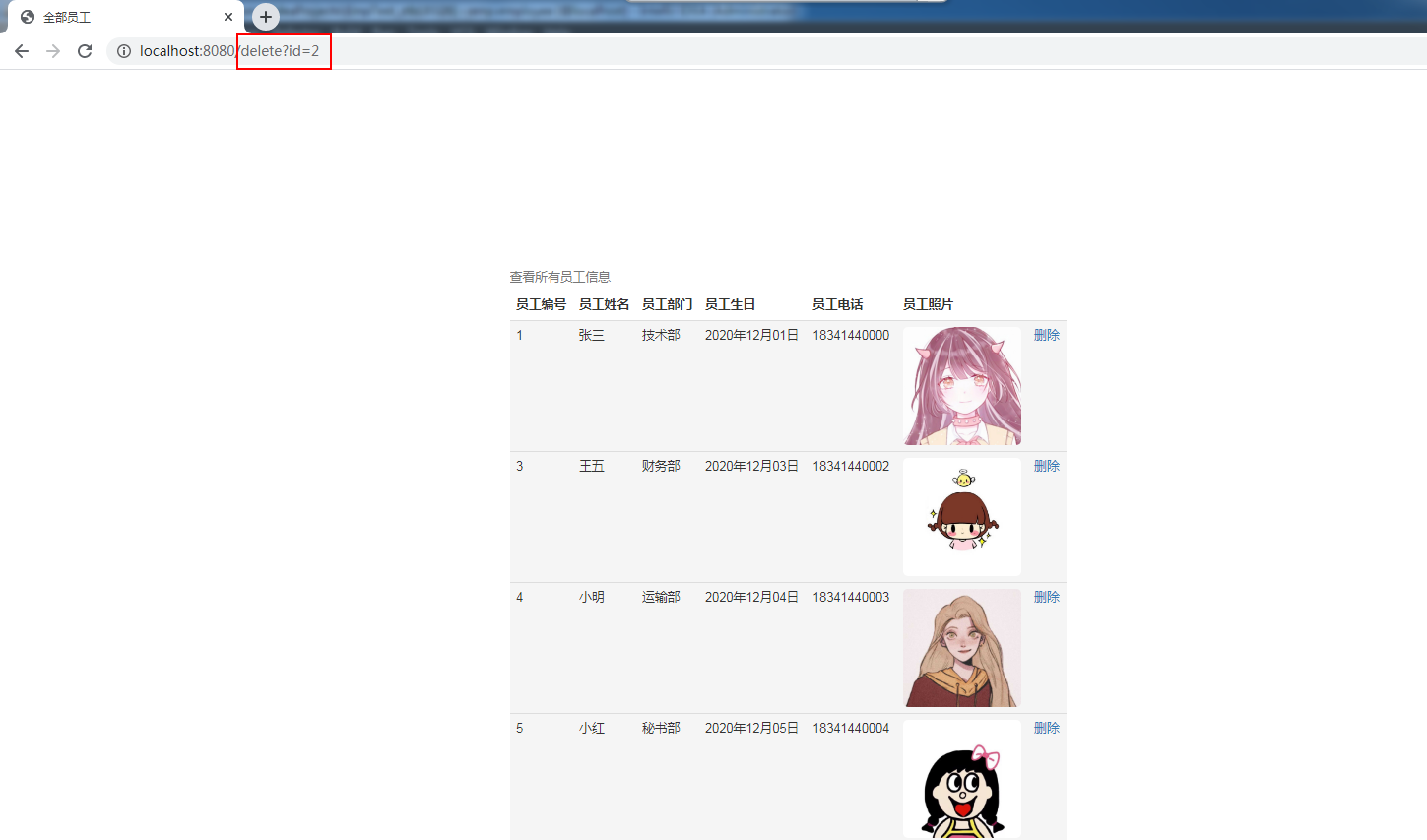
Task: Close the 全部员工 tab
Action: point(228,17)
